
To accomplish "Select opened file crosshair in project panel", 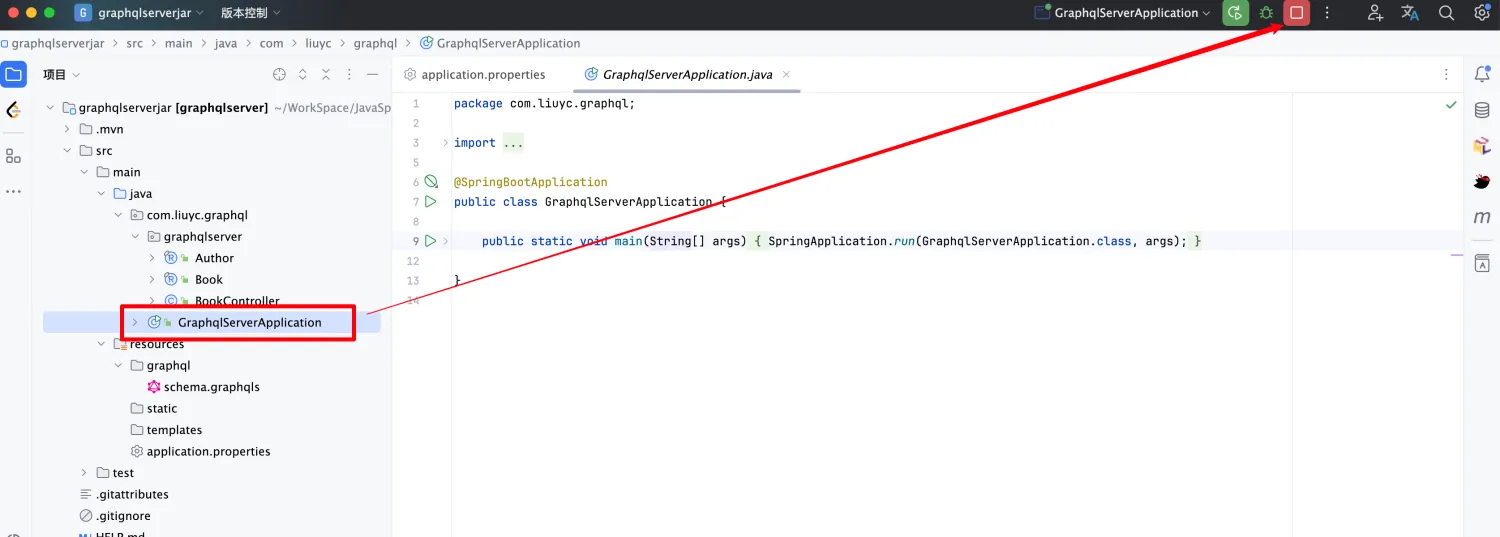I will pos(280,74).
